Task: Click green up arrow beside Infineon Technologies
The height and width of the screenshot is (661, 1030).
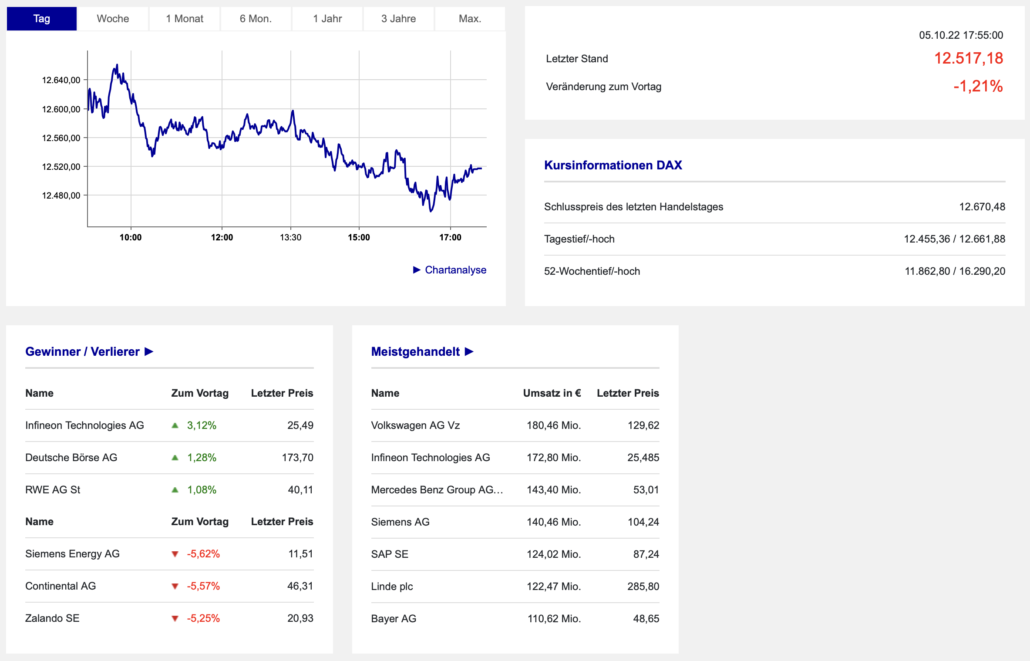Action: pos(175,425)
